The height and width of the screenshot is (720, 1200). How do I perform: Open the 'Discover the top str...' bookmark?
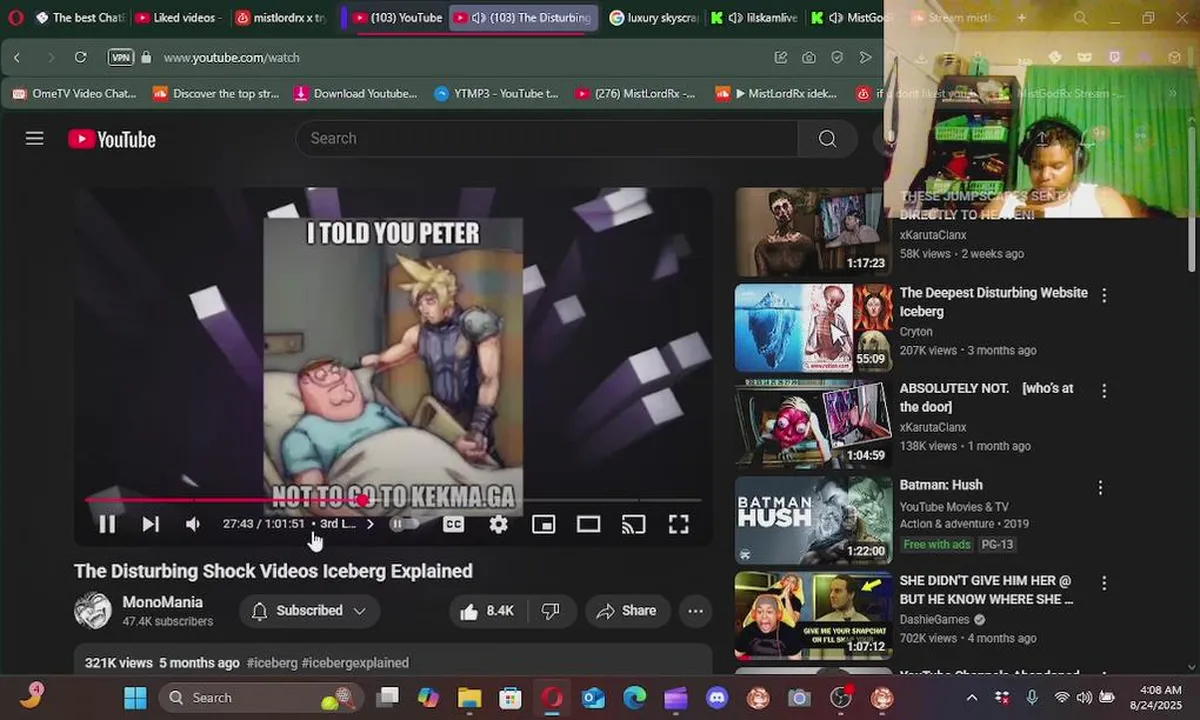click(216, 93)
